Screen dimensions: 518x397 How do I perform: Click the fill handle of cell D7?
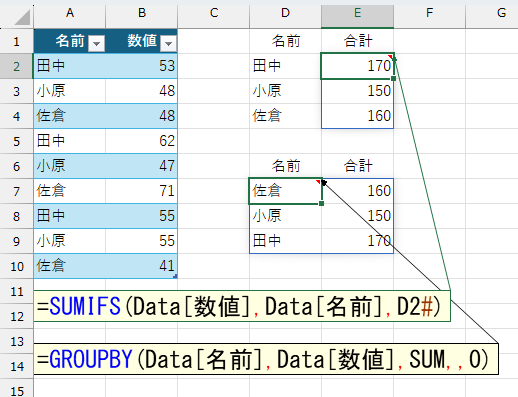321,204
